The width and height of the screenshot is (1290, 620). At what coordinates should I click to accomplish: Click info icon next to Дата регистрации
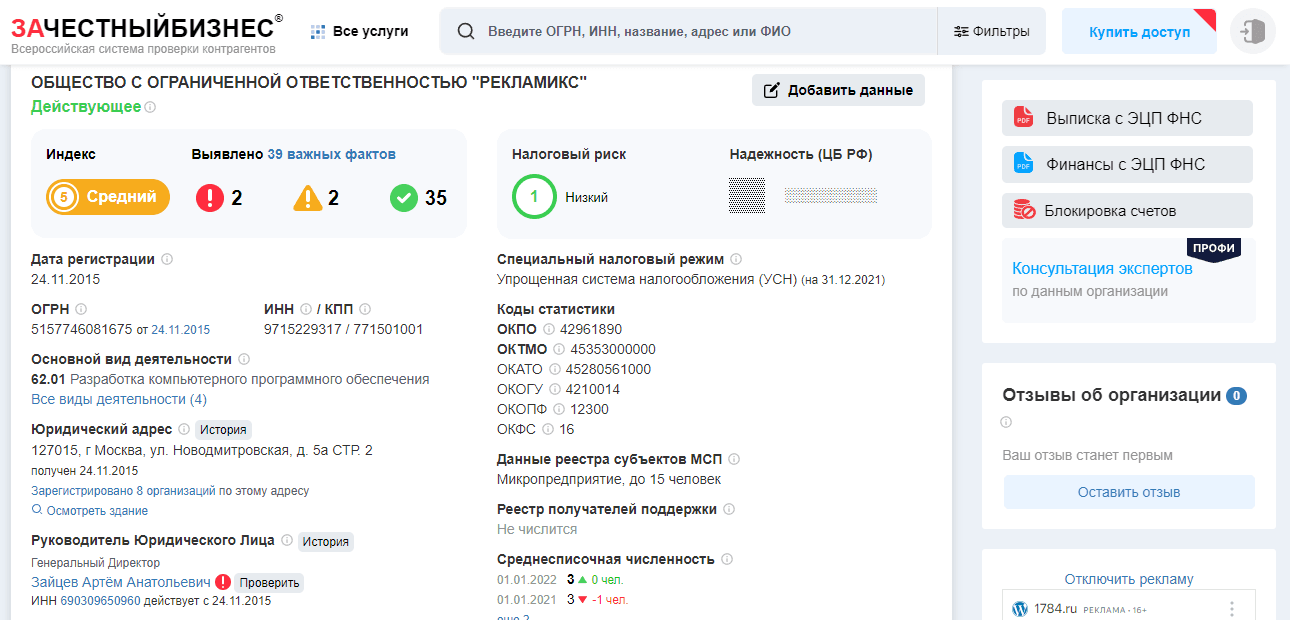167,259
